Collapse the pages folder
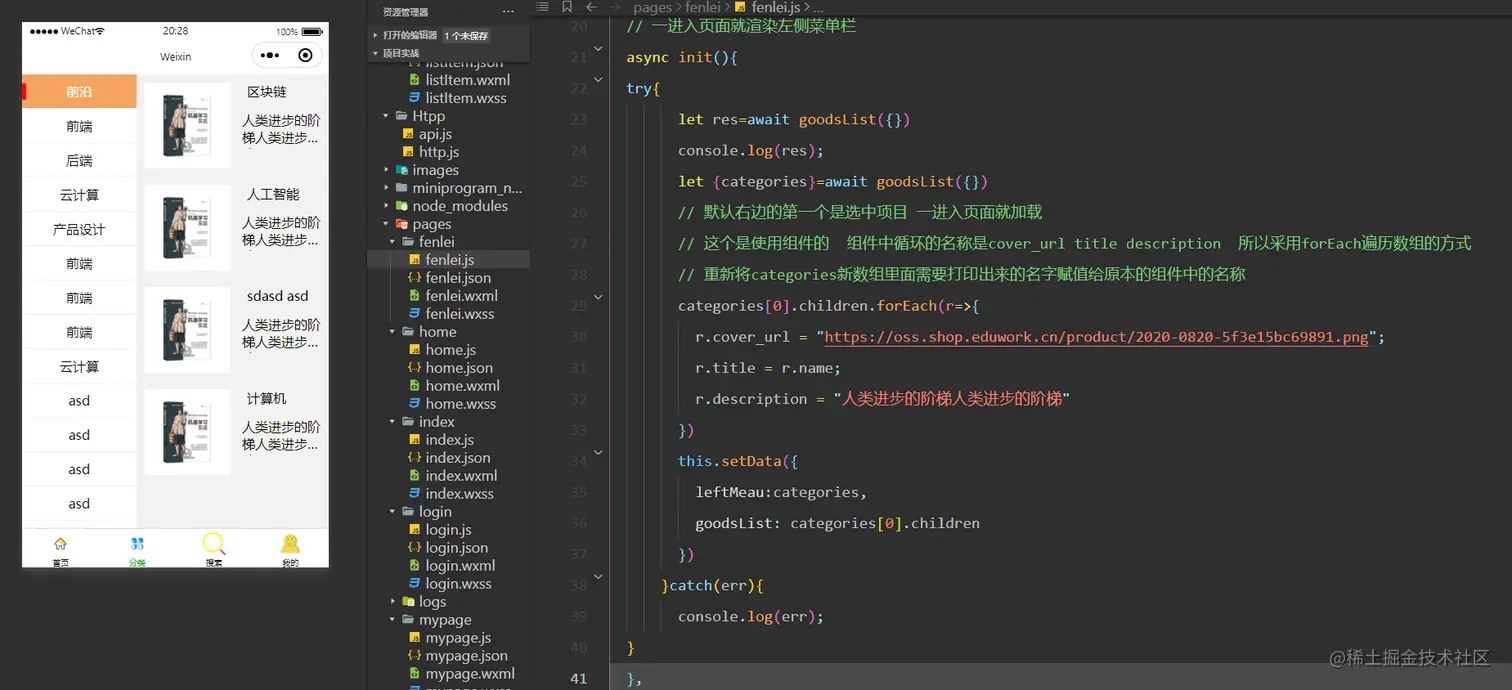The image size is (1512, 690). [x=386, y=224]
